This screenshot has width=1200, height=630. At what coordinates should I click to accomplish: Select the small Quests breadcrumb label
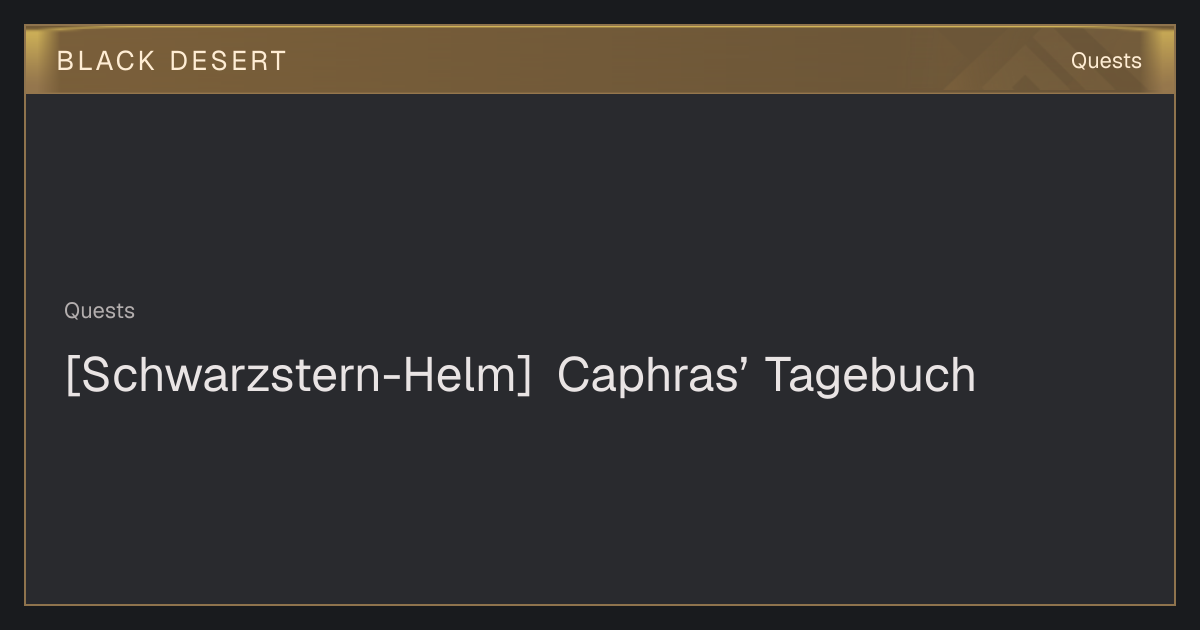(99, 311)
